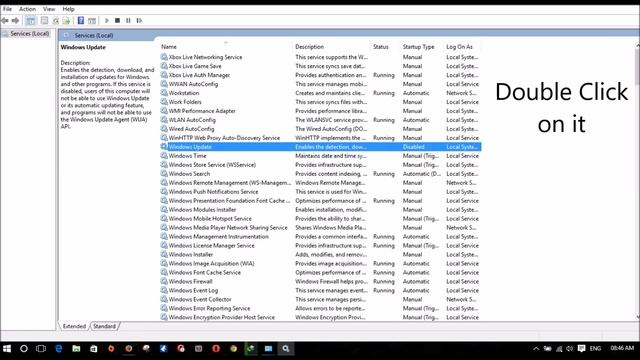Open the Help menu
The width and height of the screenshot is (640, 360).
pyautogui.click(x=68, y=9)
